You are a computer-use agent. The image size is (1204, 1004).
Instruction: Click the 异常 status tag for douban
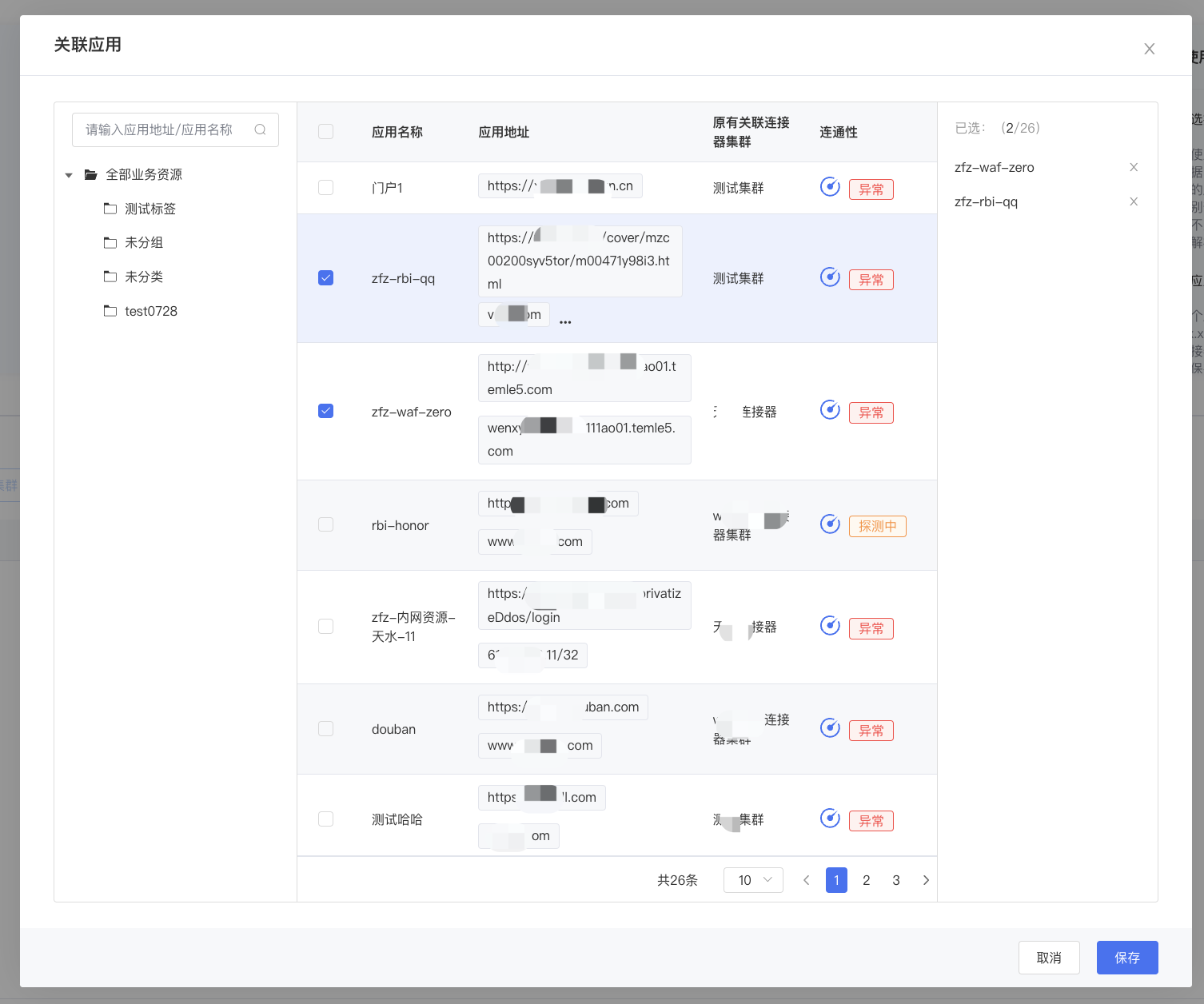coord(871,731)
